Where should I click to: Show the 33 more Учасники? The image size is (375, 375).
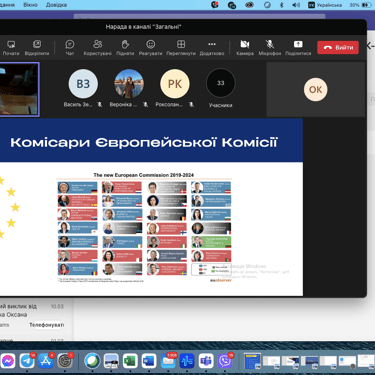(221, 83)
